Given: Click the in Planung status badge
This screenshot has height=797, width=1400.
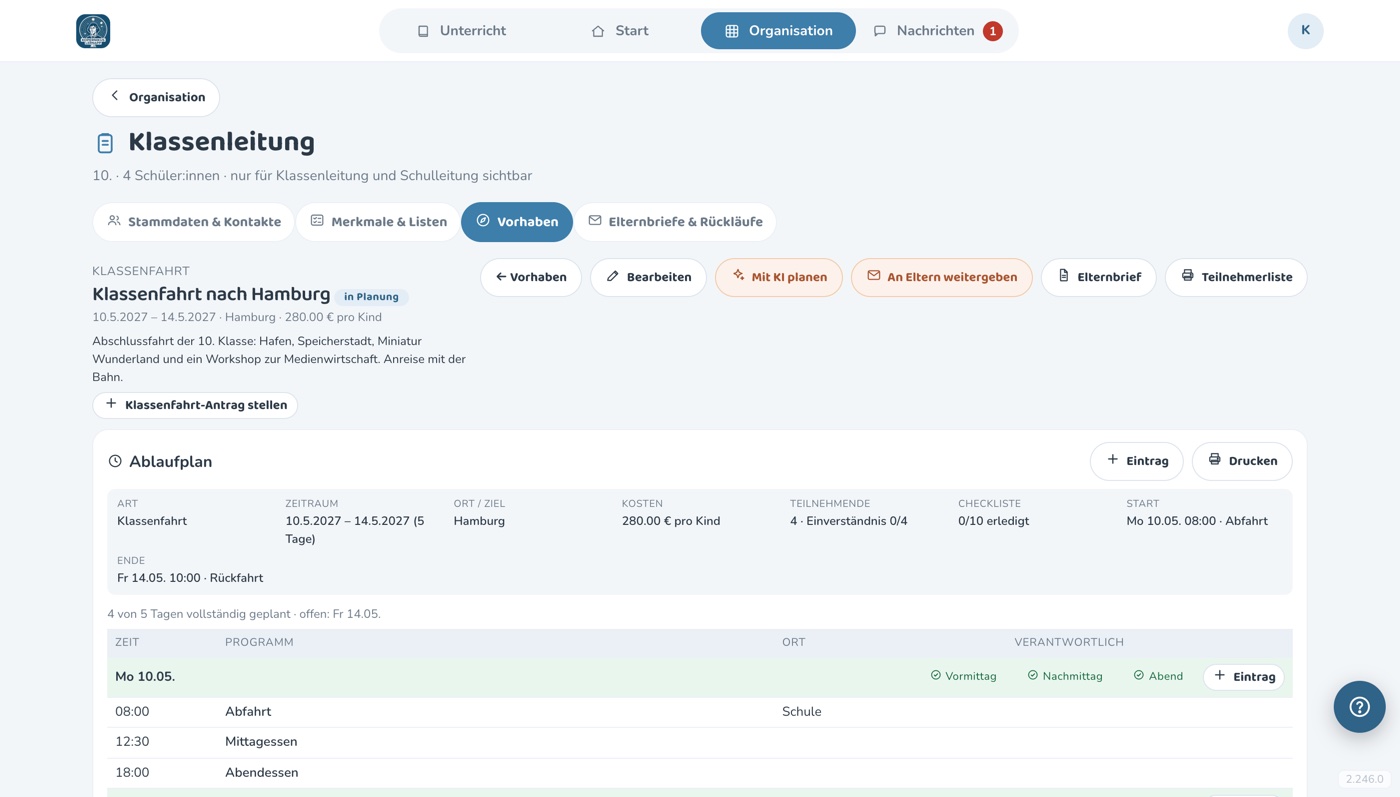Looking at the screenshot, I should 371,297.
